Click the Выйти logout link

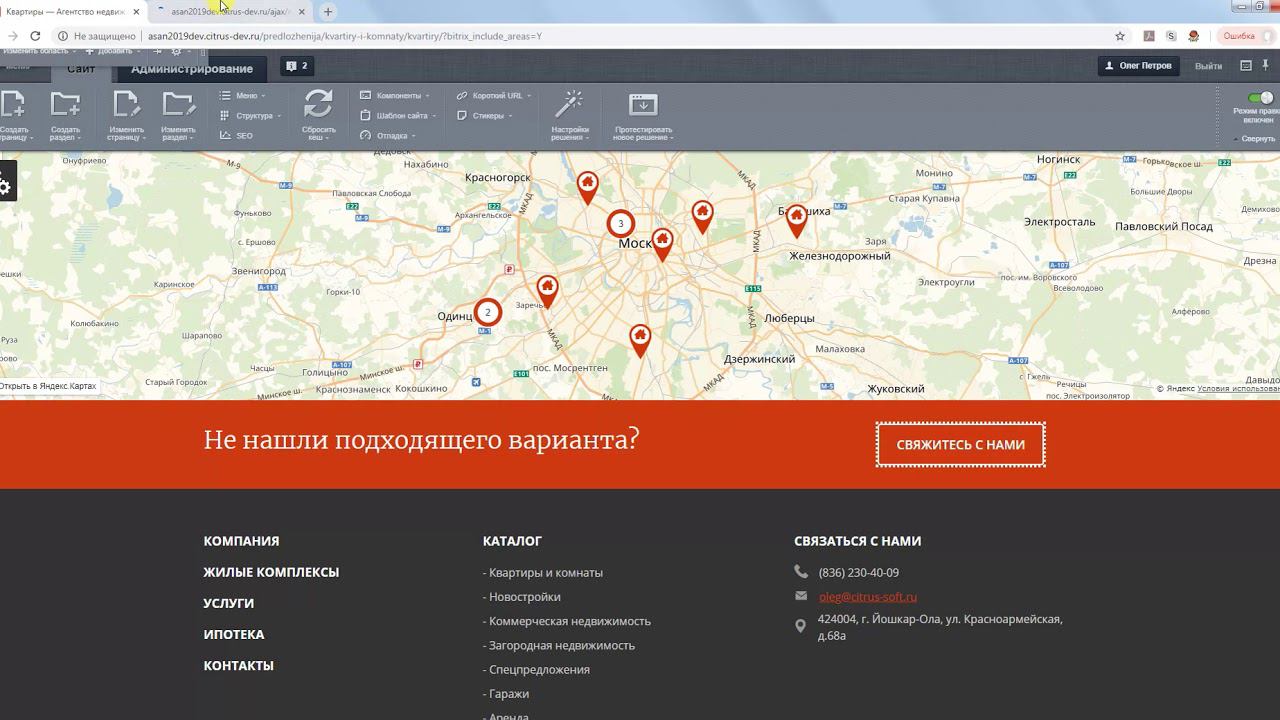coord(1208,66)
